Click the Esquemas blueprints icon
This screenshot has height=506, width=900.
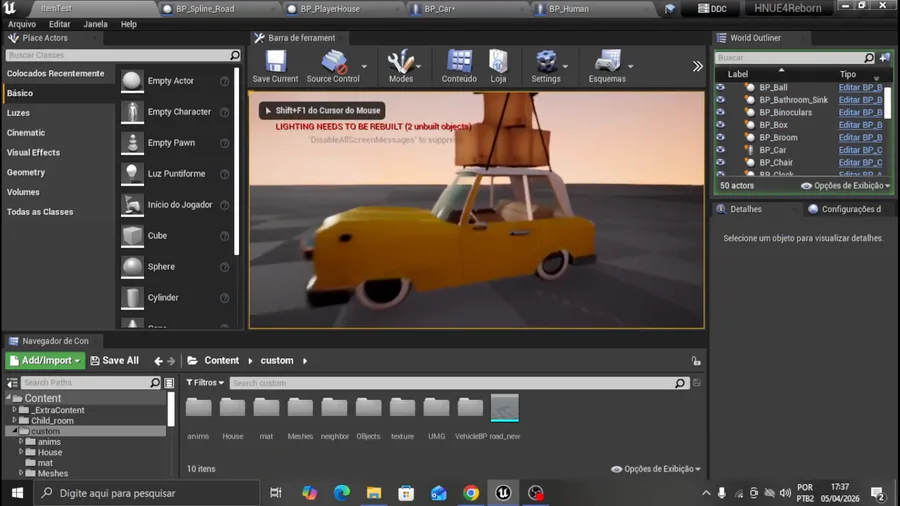[607, 62]
